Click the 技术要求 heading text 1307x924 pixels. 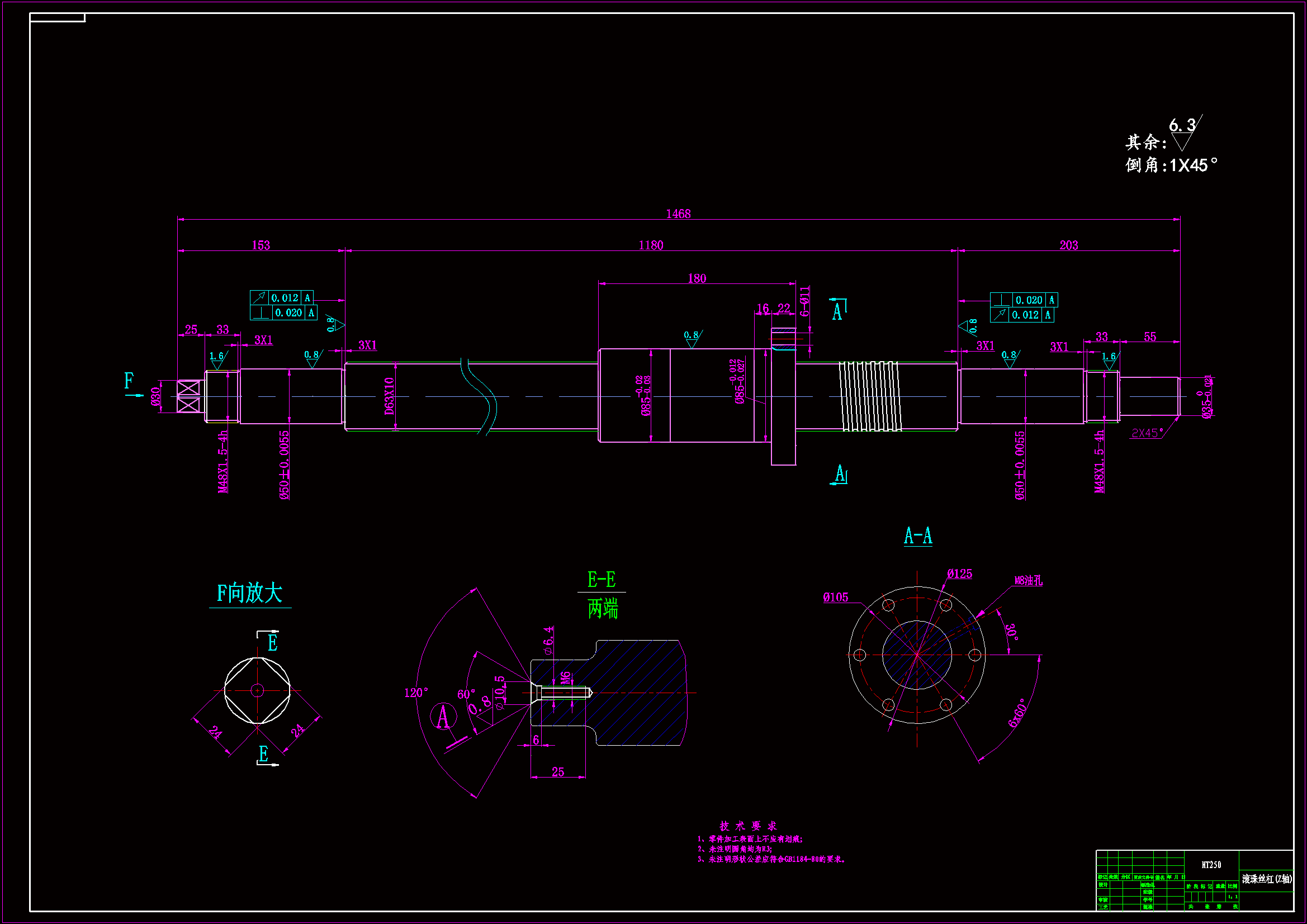(x=748, y=826)
